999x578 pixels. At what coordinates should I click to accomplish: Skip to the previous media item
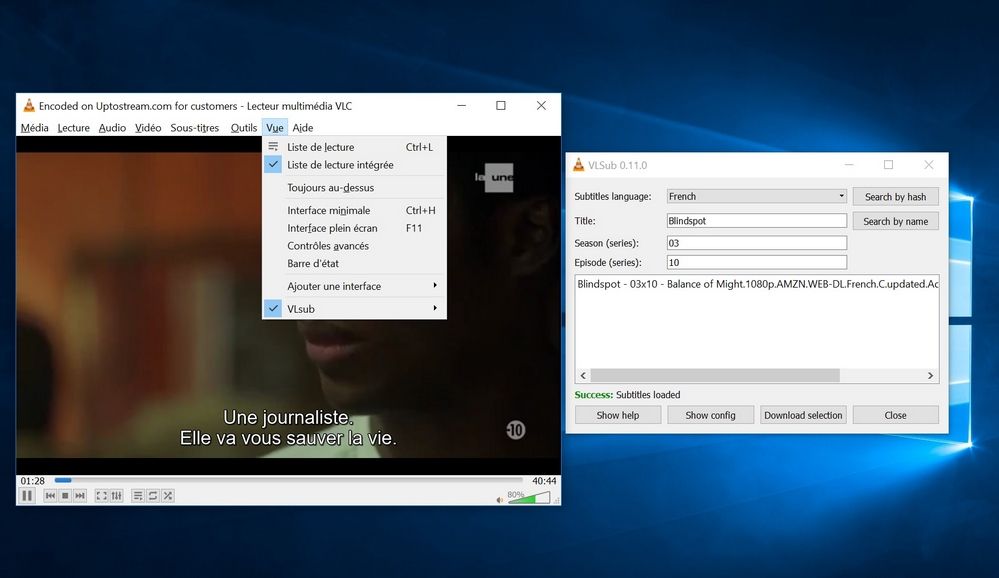50,495
